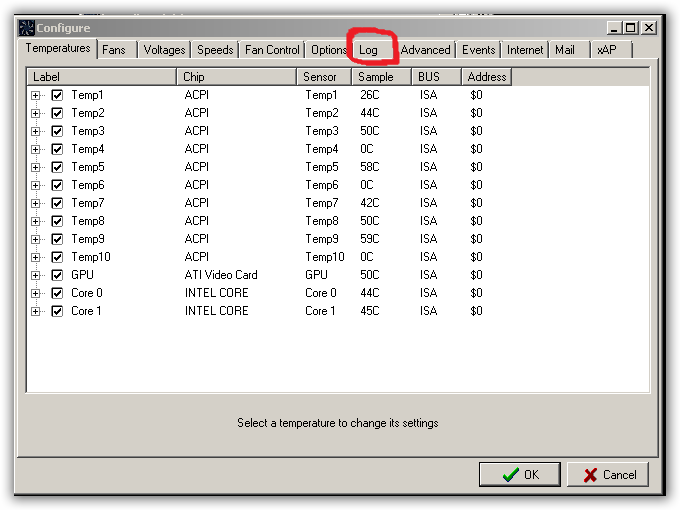Uncheck the Temp2 checkbox
This screenshot has width=680, height=510.
(x=57, y=113)
